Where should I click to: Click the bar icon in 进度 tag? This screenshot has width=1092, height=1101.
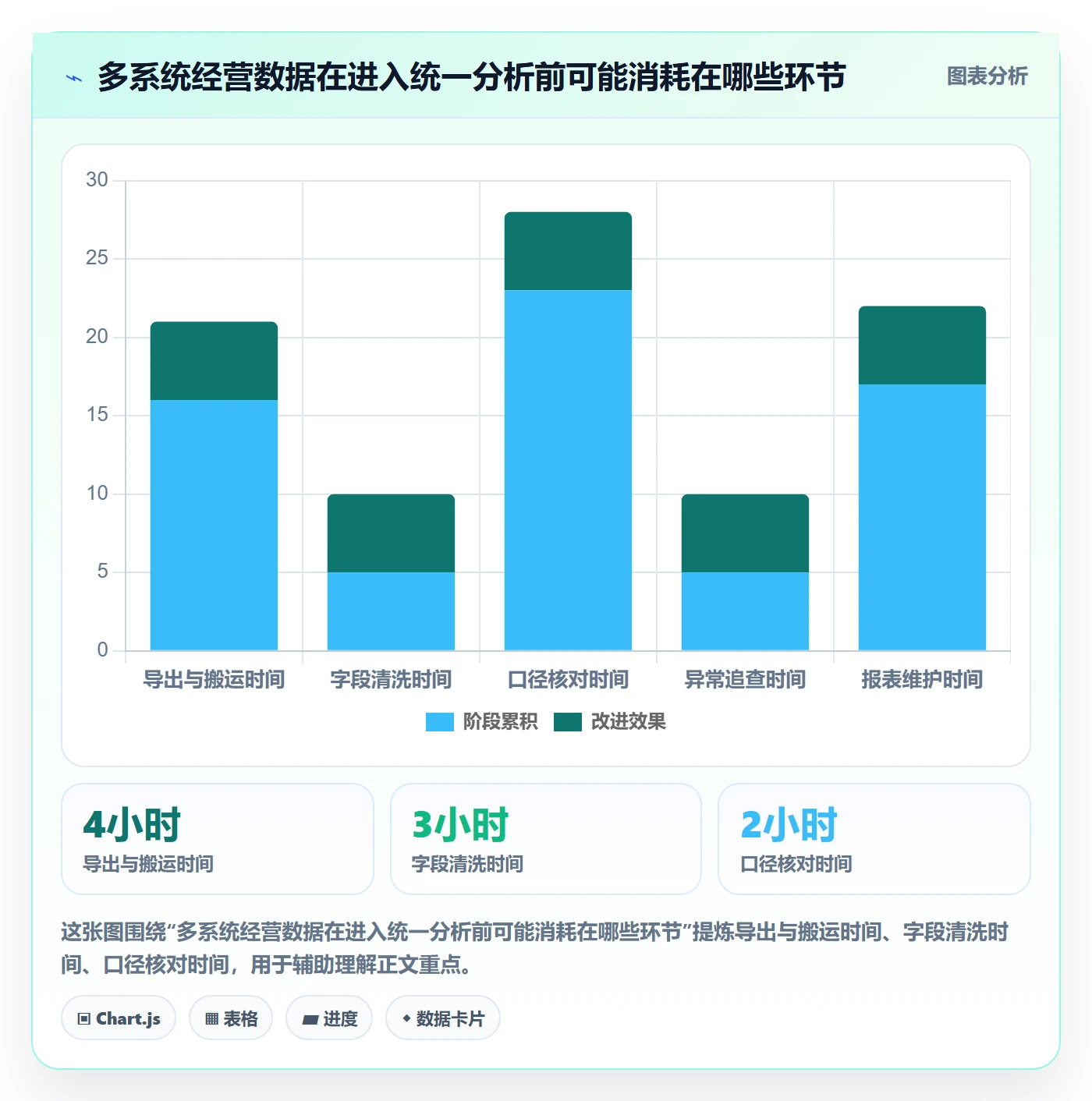[x=310, y=1019]
